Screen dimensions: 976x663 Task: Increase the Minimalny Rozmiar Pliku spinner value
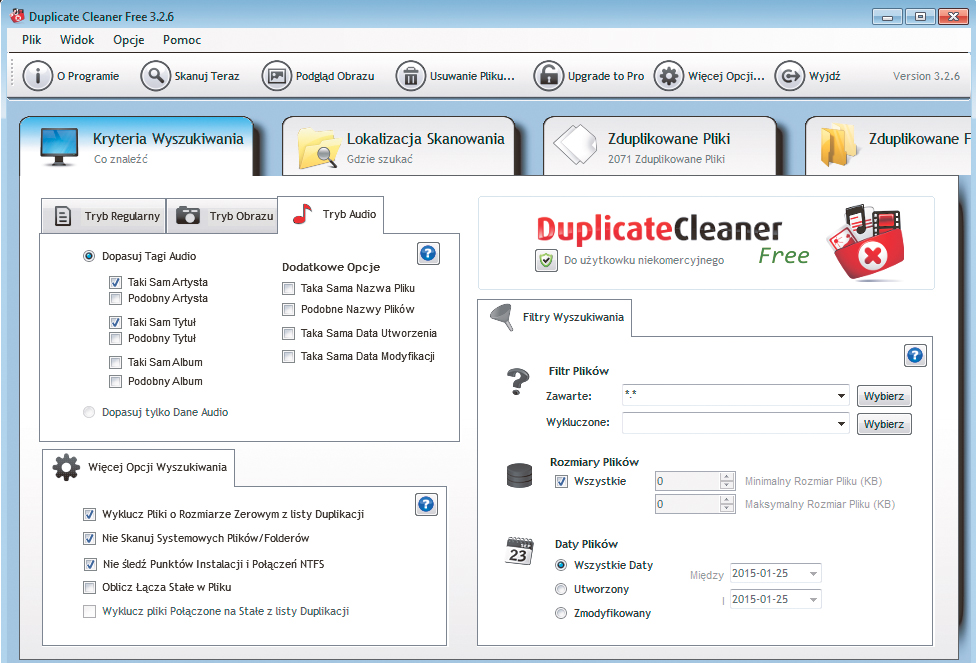click(x=727, y=477)
